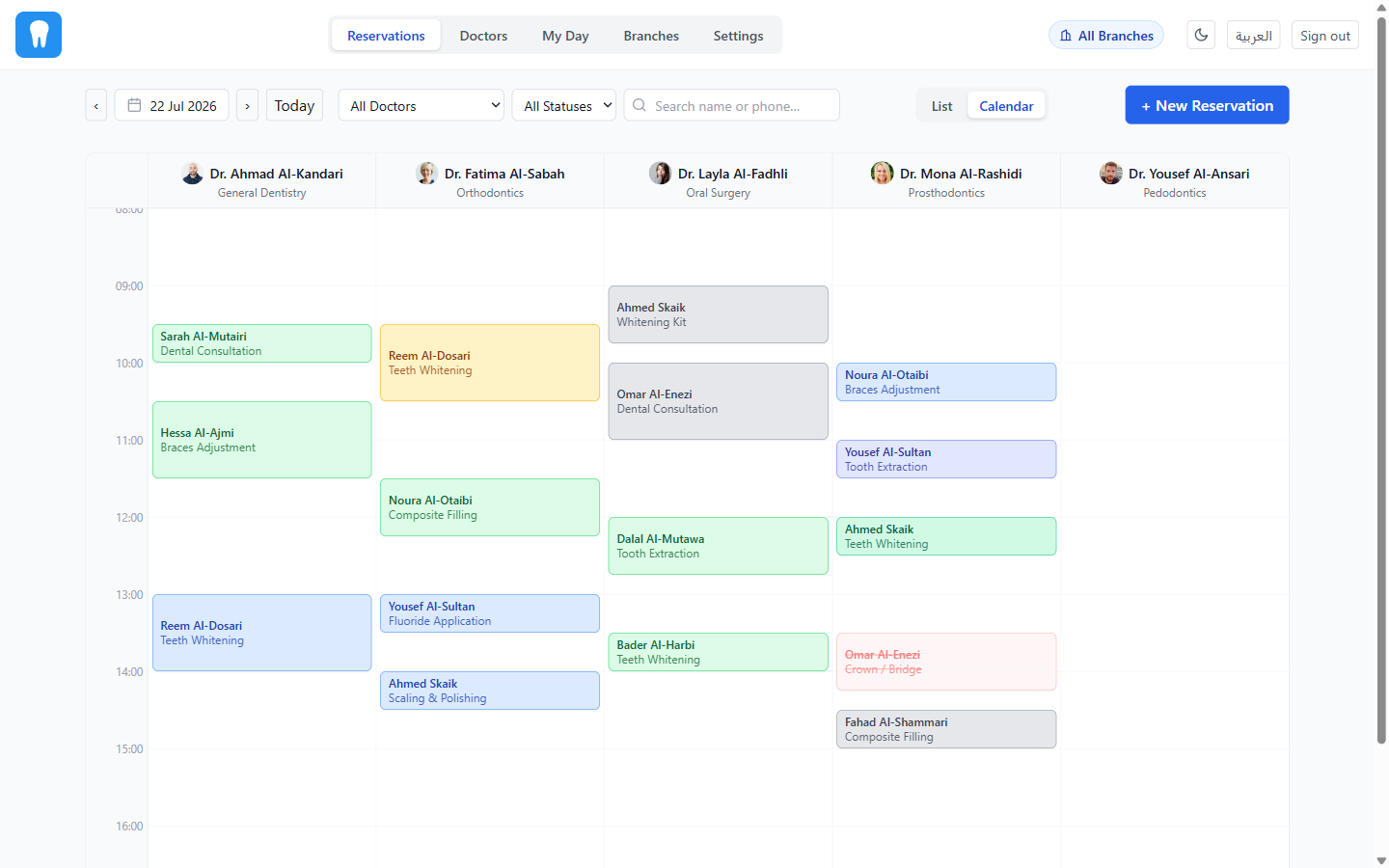Click the Dr. Layla Al-Fadhli header name

[x=732, y=174]
